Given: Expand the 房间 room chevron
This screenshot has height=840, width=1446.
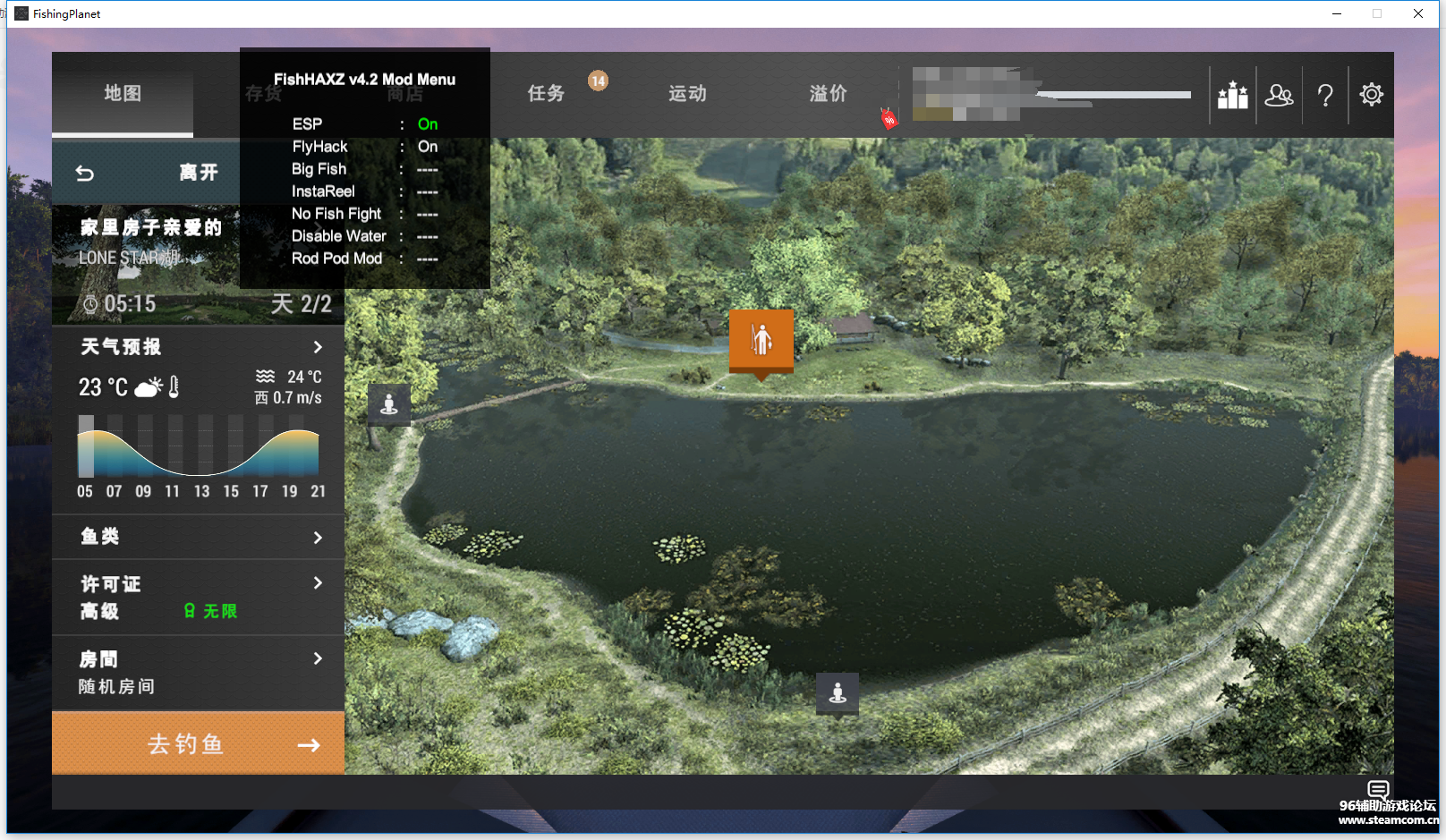Looking at the screenshot, I should pyautogui.click(x=318, y=659).
